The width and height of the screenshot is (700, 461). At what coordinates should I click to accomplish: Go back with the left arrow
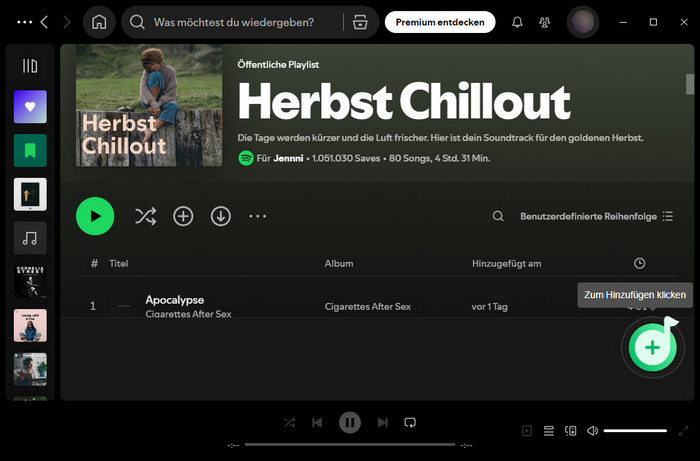(44, 22)
